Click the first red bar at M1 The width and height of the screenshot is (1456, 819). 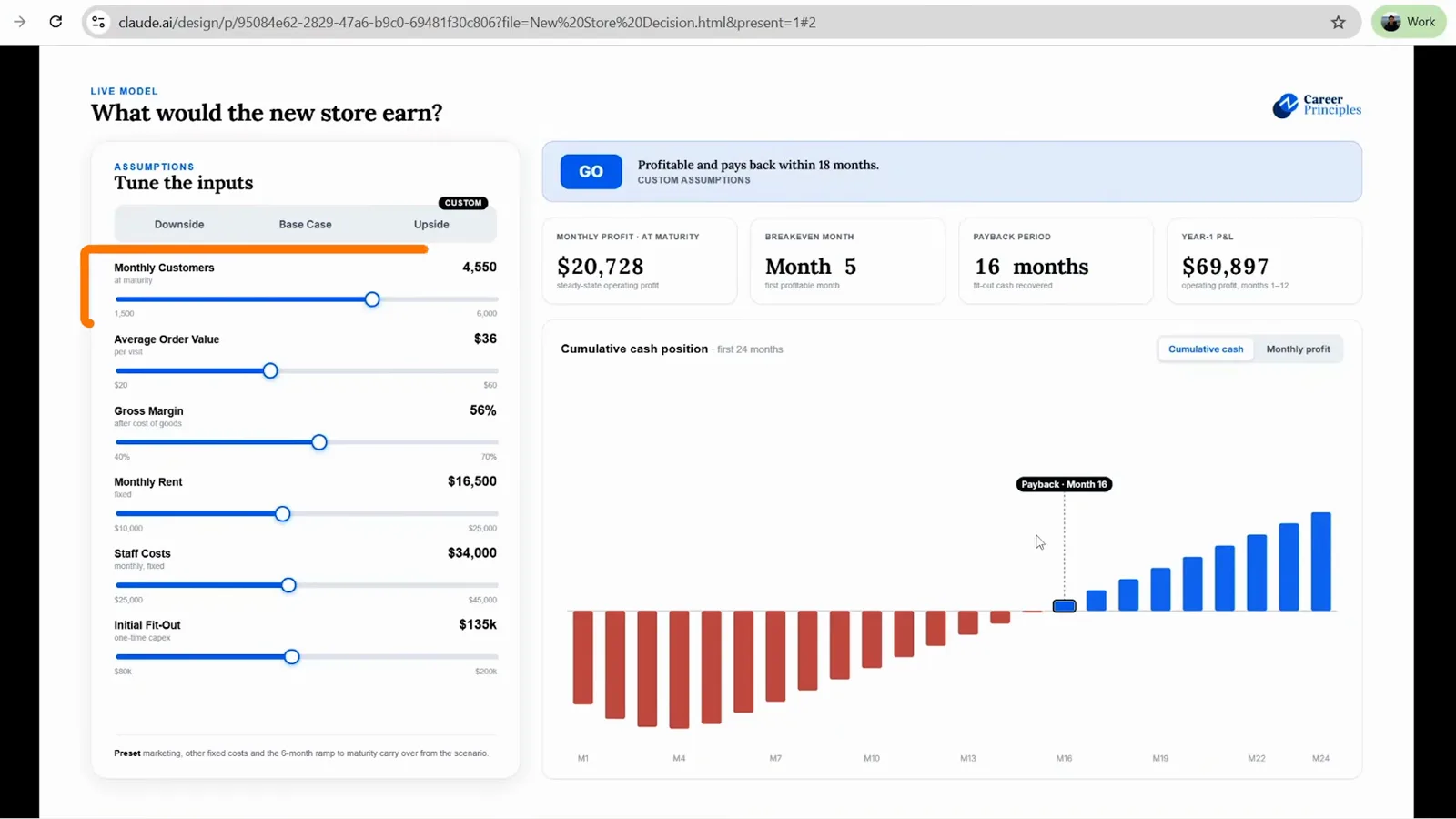click(x=583, y=657)
